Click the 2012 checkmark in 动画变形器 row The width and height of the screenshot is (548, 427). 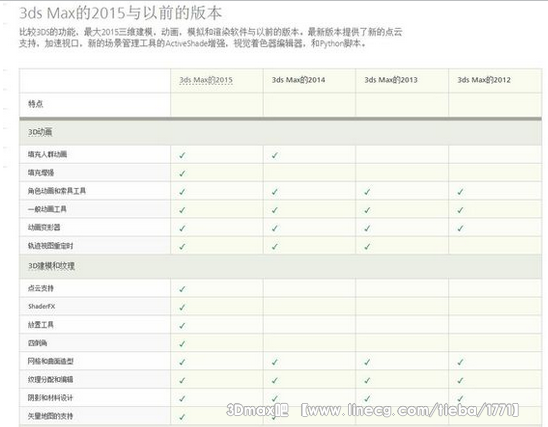pos(460,228)
